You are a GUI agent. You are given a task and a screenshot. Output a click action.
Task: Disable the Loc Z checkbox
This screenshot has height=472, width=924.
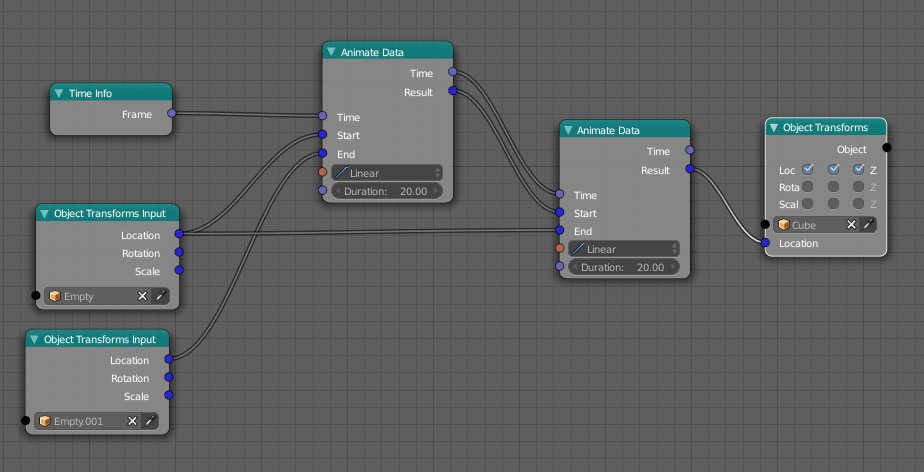click(859, 169)
